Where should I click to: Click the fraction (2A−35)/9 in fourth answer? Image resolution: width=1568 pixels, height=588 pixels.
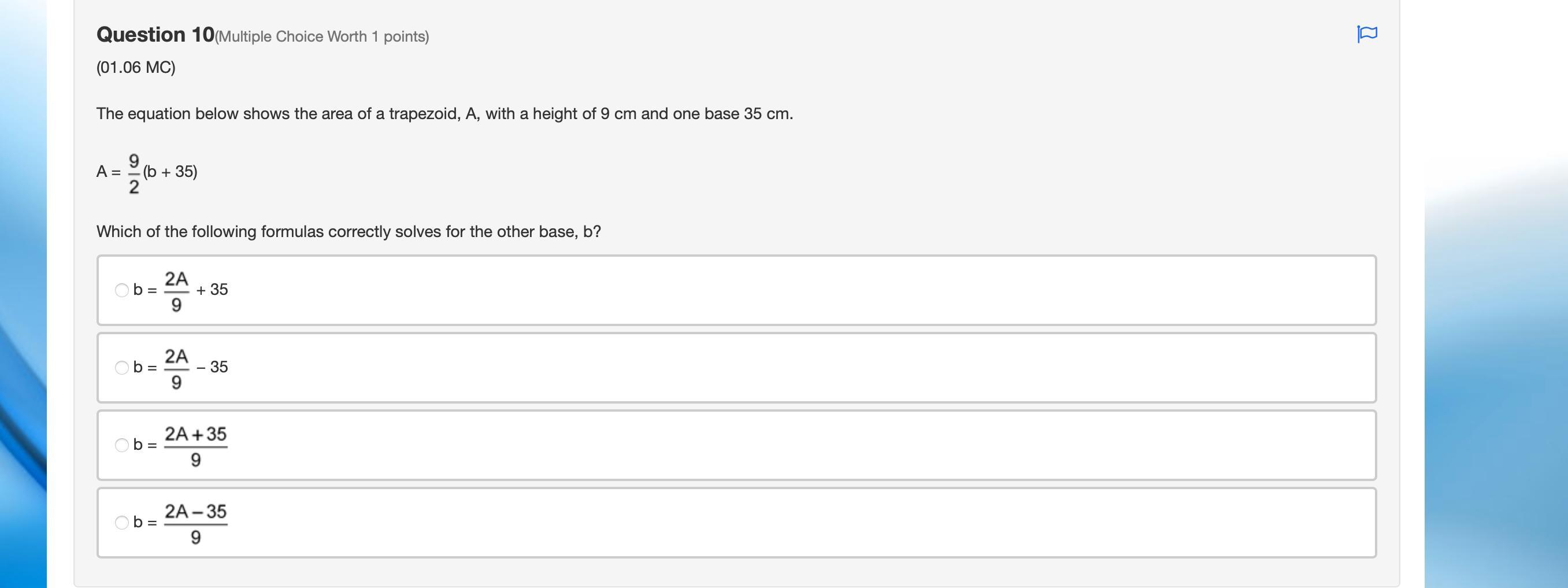[195, 523]
